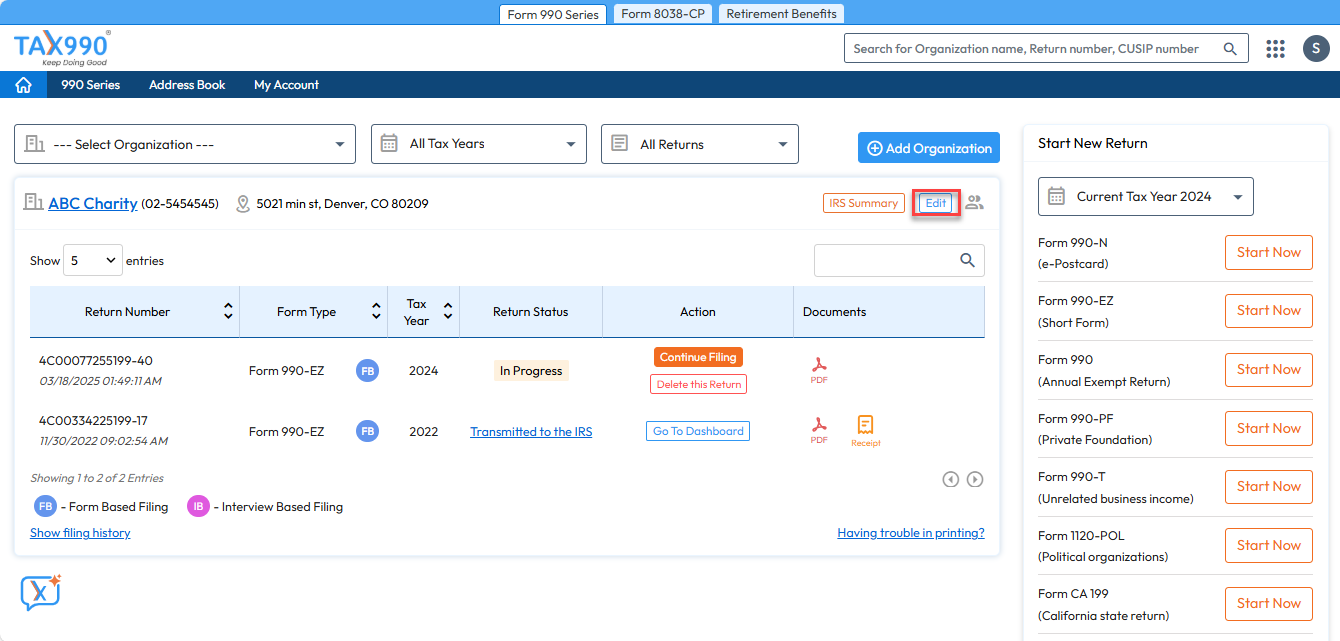Open Current Tax Year 2024 dropdown
1340x641 pixels.
click(1146, 197)
